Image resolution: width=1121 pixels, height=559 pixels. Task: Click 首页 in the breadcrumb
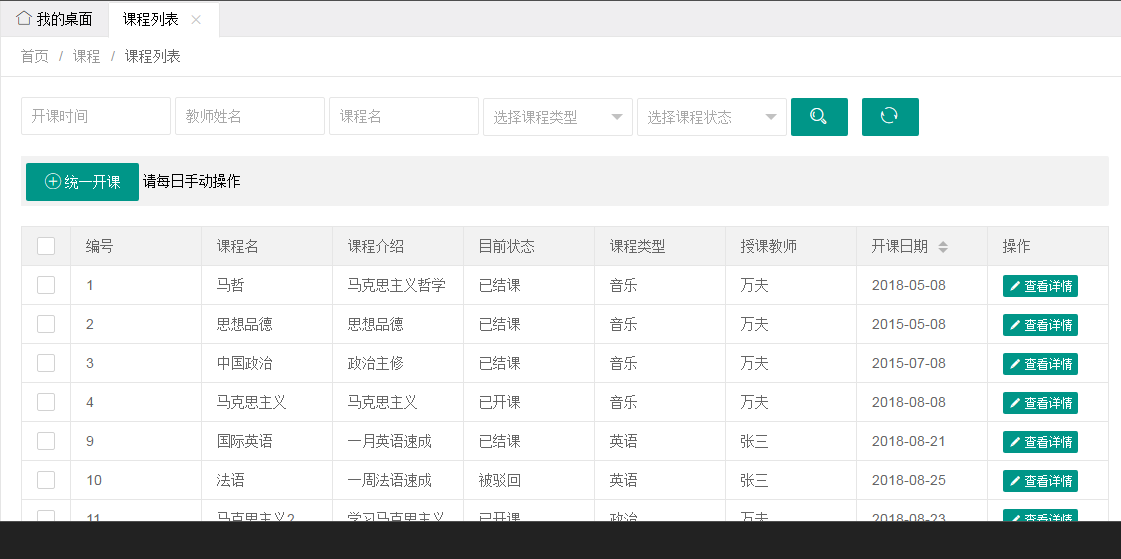34,57
